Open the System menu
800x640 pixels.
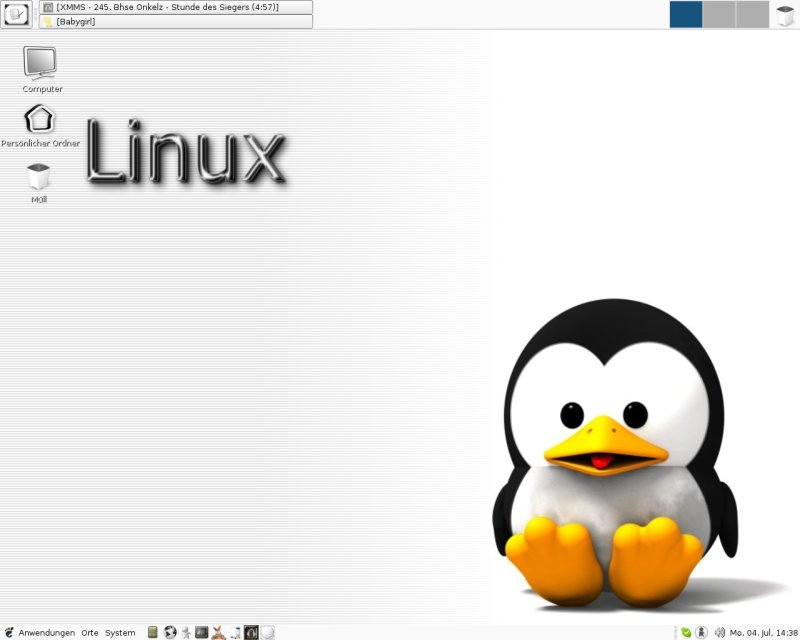(x=120, y=633)
